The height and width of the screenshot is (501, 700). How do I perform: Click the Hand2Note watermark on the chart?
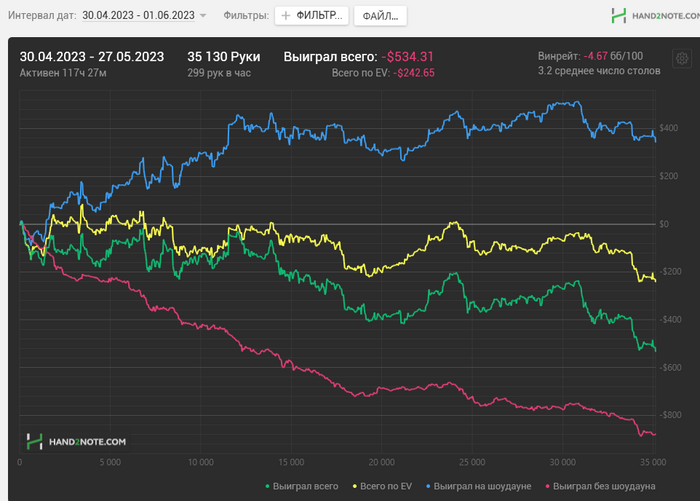[76, 441]
